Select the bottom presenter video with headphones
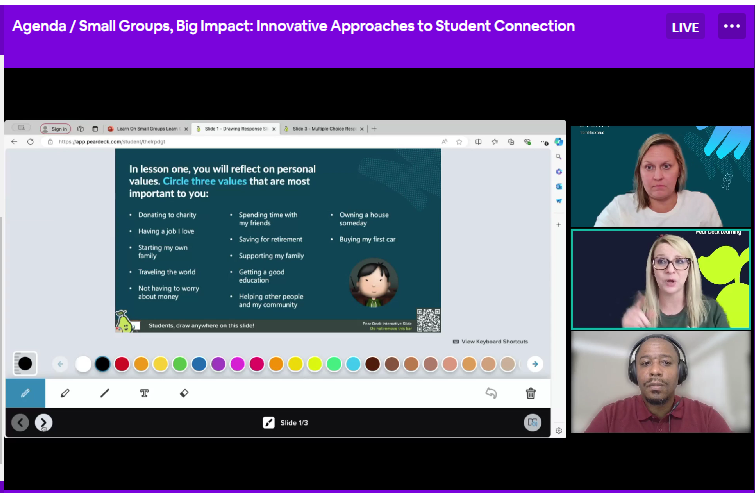755x493 pixels. pos(660,382)
